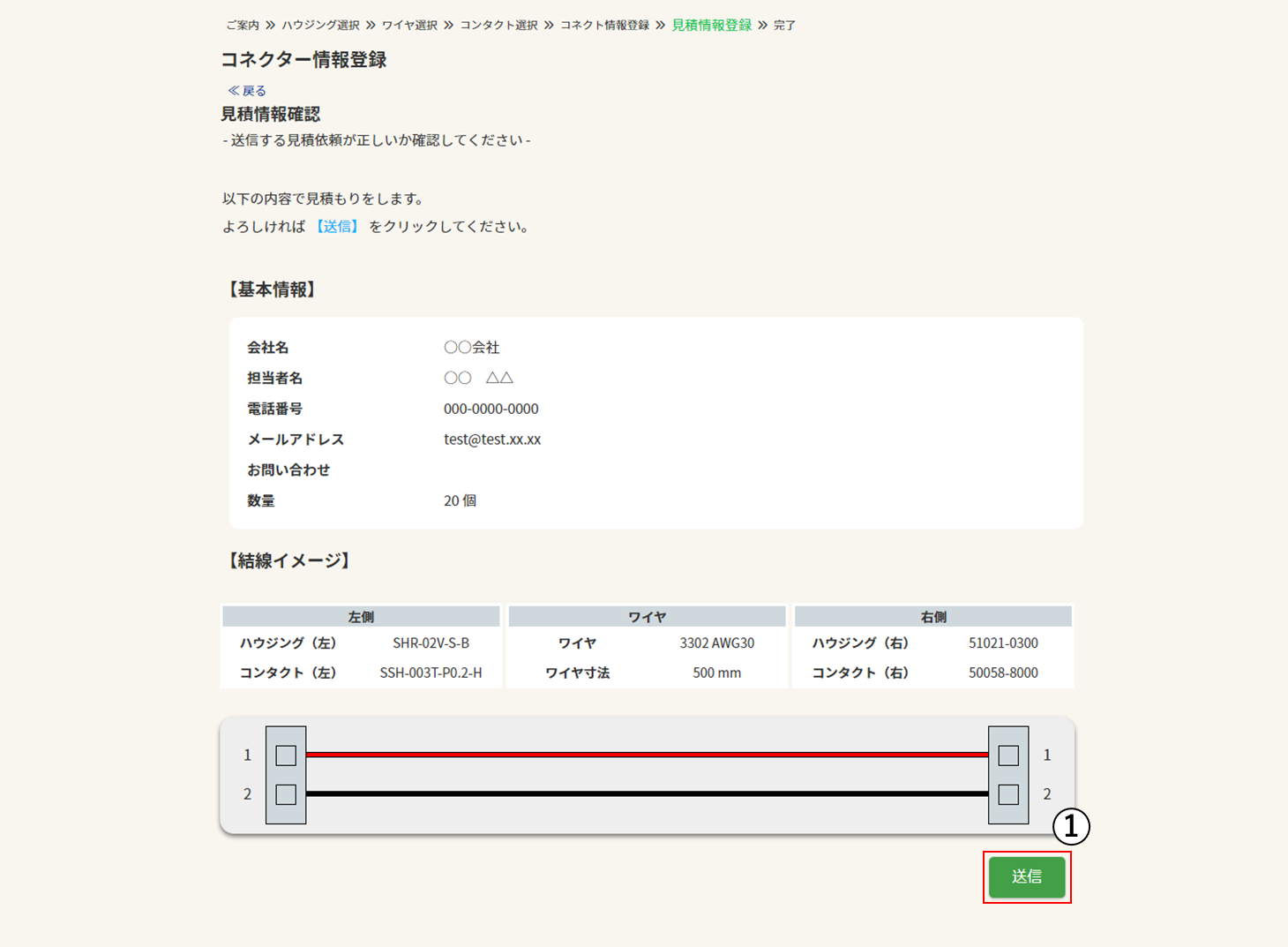The width and height of the screenshot is (1288, 947).
Task: Click the green 送信 submit button
Action: 1026,876
